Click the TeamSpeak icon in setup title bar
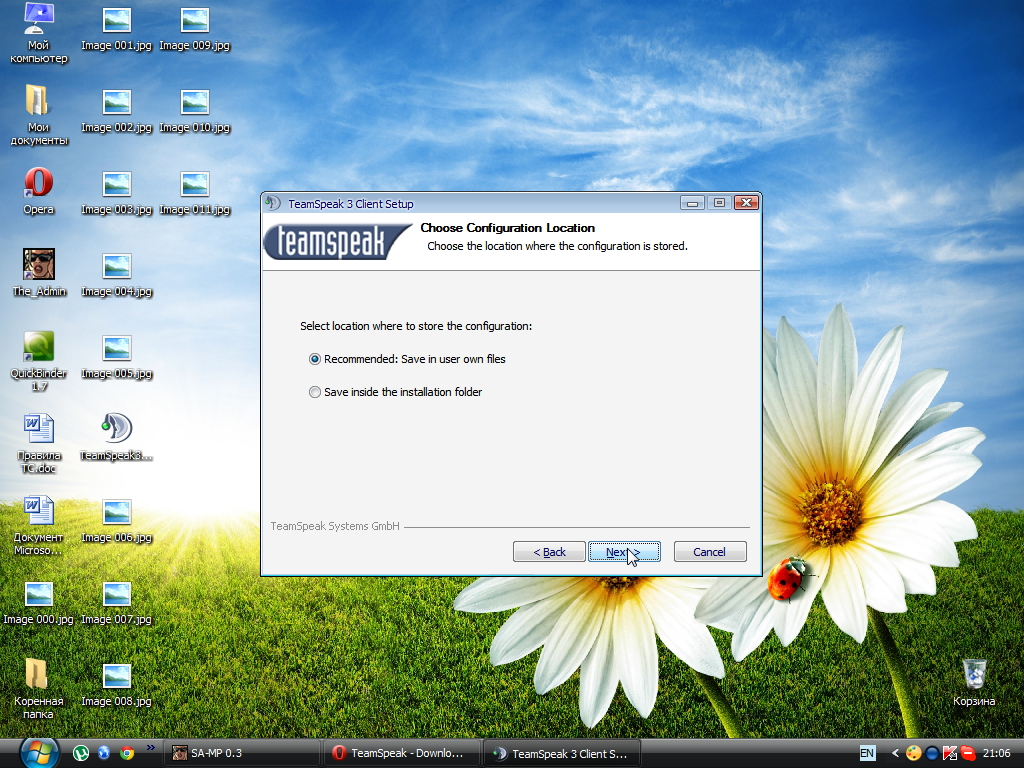 (273, 203)
